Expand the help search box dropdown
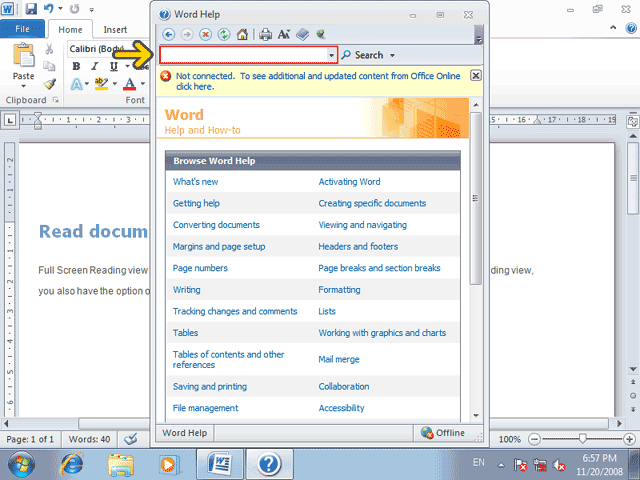 click(x=331, y=55)
